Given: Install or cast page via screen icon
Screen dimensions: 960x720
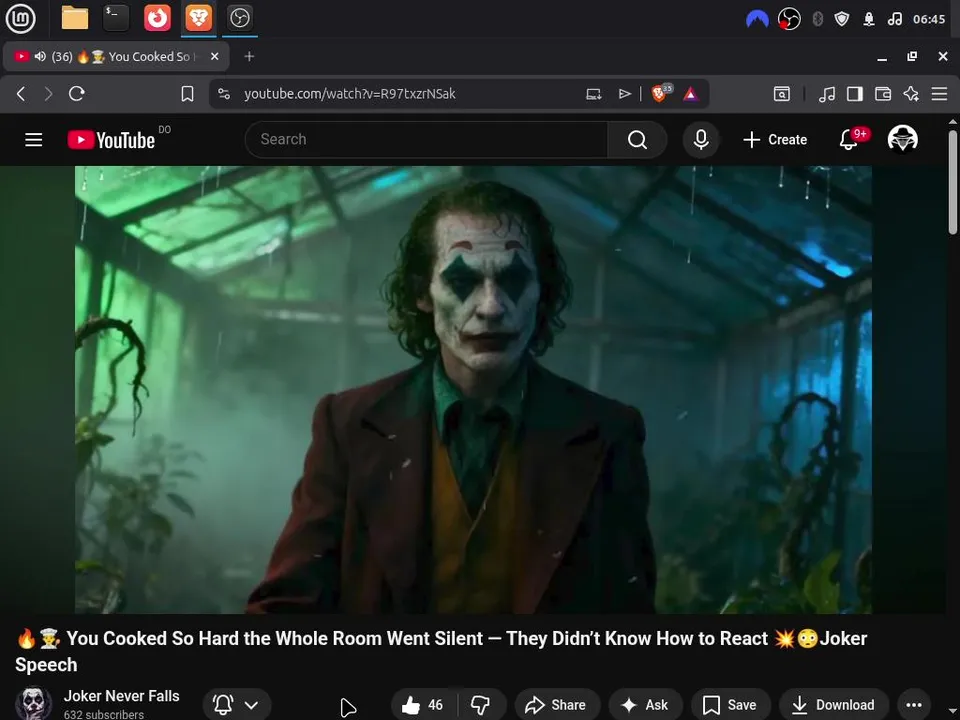Looking at the screenshot, I should coord(594,94).
